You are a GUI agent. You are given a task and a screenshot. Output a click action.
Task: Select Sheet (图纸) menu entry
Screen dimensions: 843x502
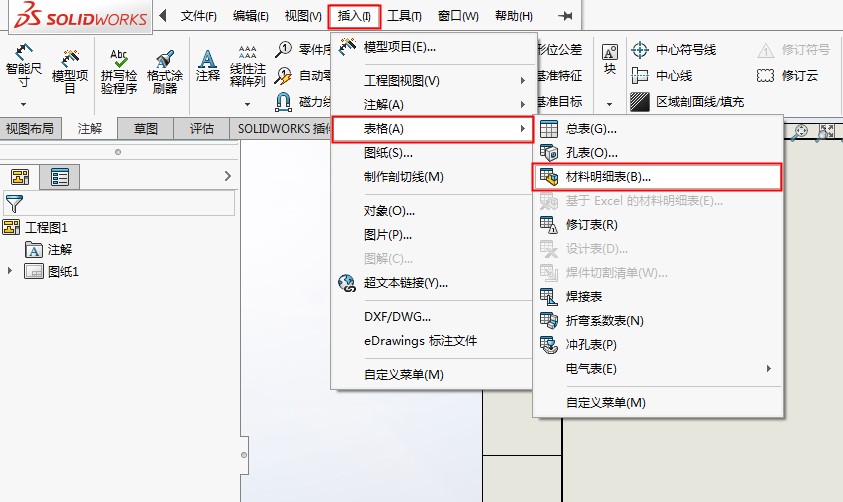click(433, 153)
